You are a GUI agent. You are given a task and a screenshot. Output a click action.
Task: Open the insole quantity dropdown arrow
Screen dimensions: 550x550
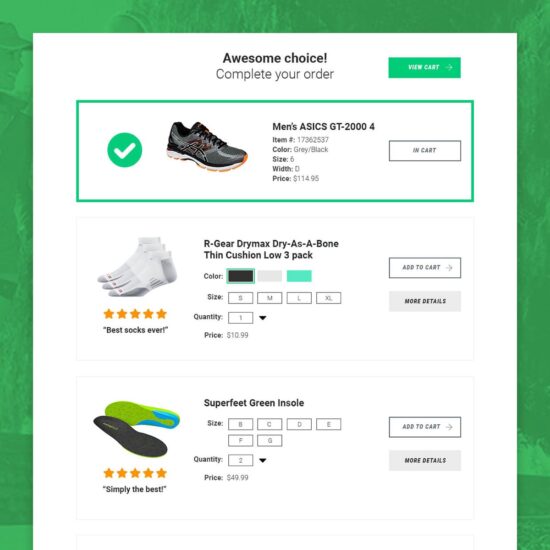point(263,460)
